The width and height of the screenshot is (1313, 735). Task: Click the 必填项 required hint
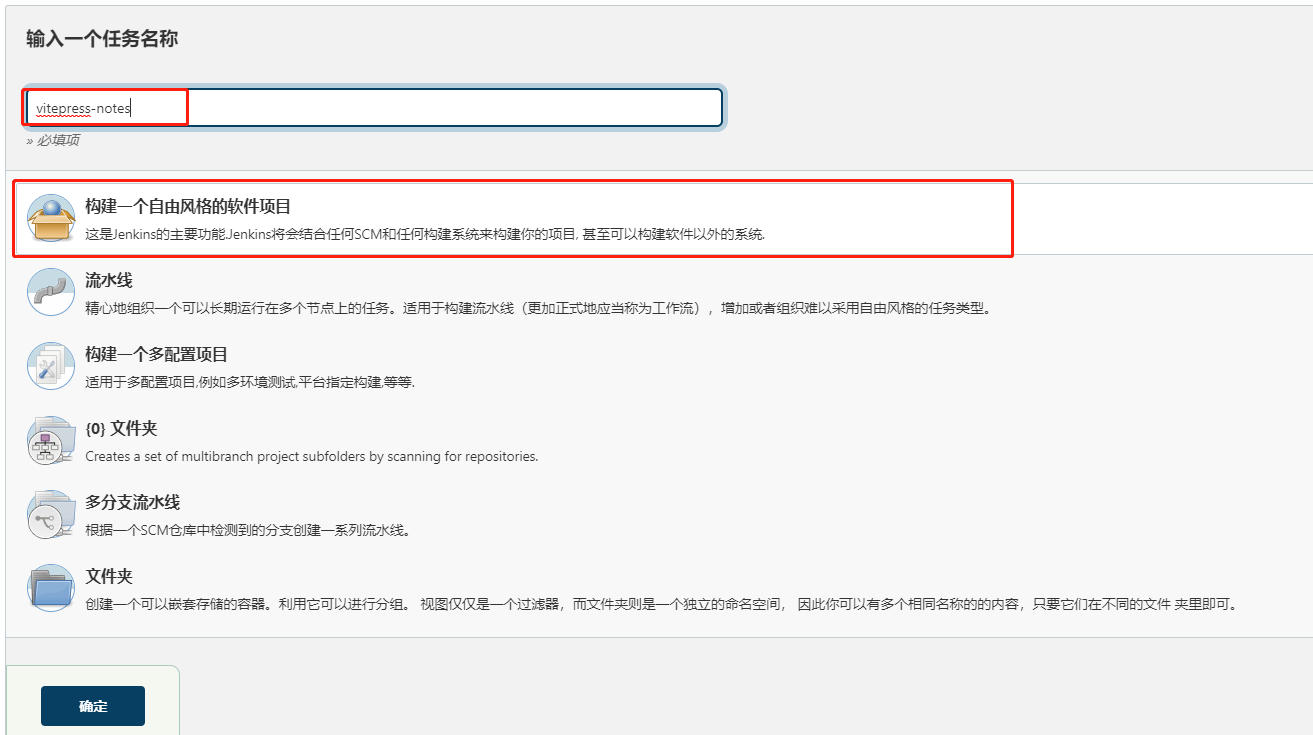[x=53, y=140]
